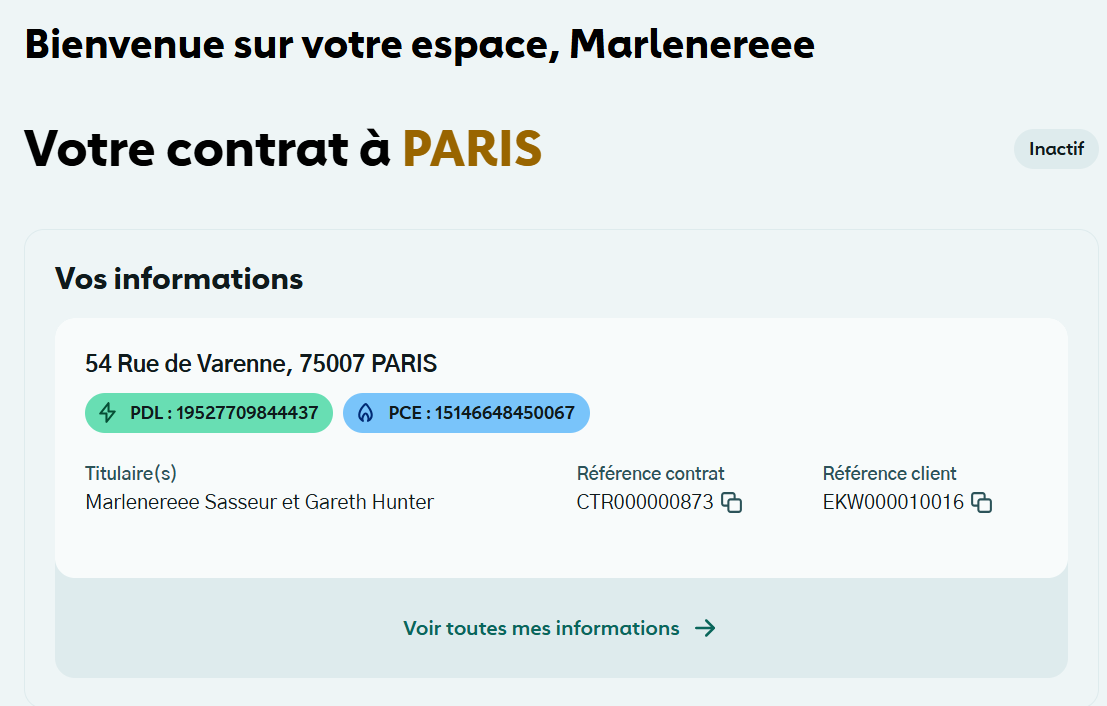Click the flame icon in PCE badge
Image resolution: width=1107 pixels, height=706 pixels.
[x=365, y=413]
